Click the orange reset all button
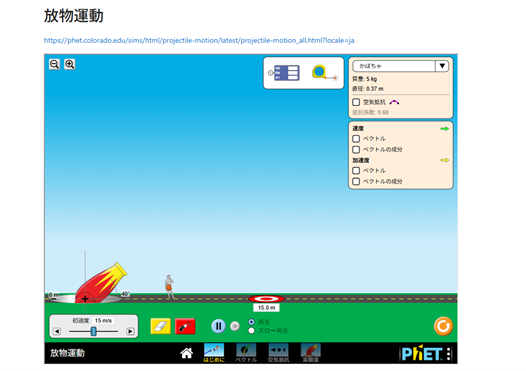 pos(443,326)
